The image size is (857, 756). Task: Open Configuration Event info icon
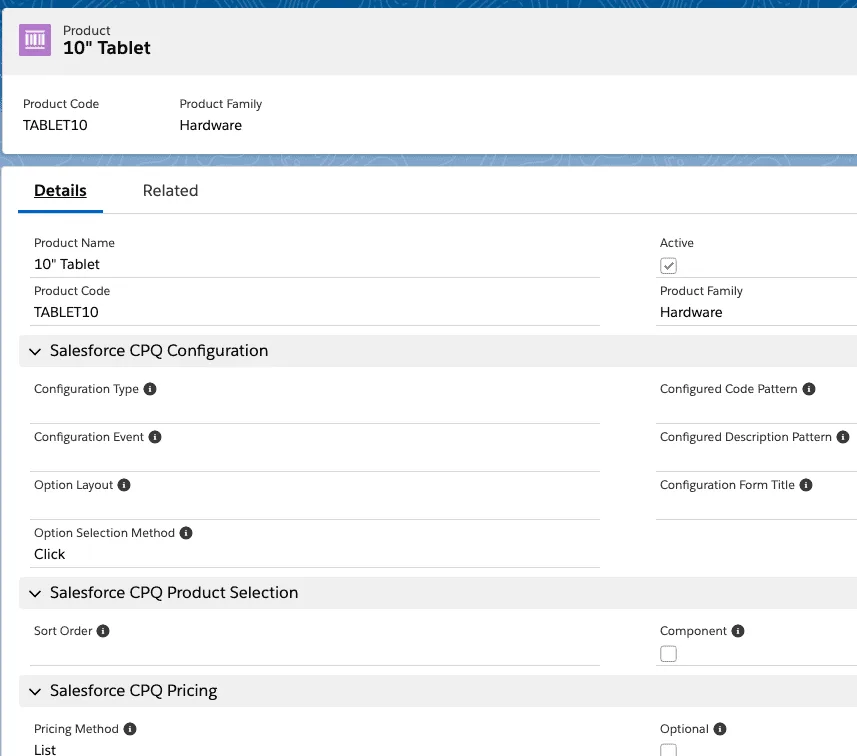155,437
